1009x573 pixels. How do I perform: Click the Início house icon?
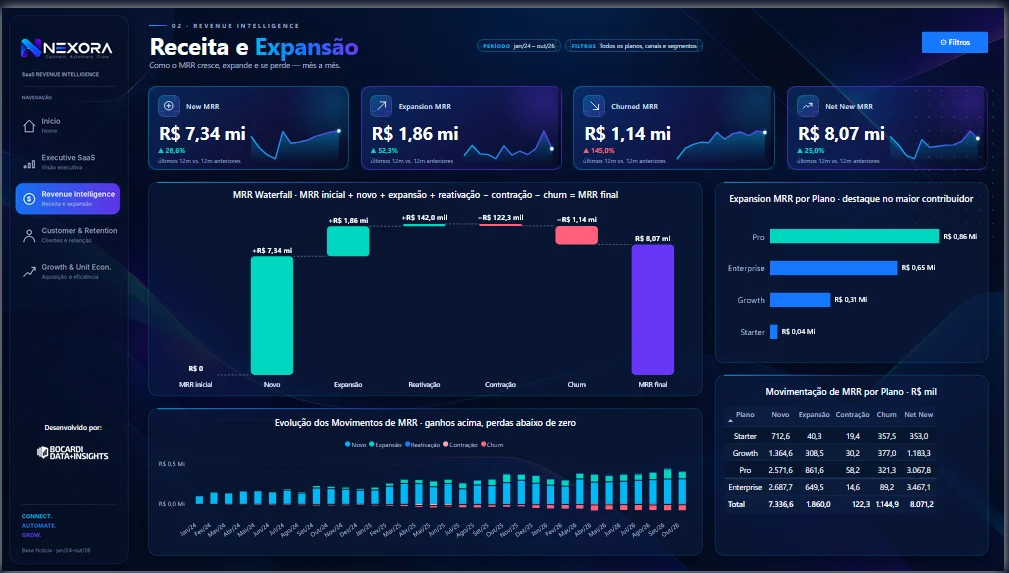click(x=29, y=126)
